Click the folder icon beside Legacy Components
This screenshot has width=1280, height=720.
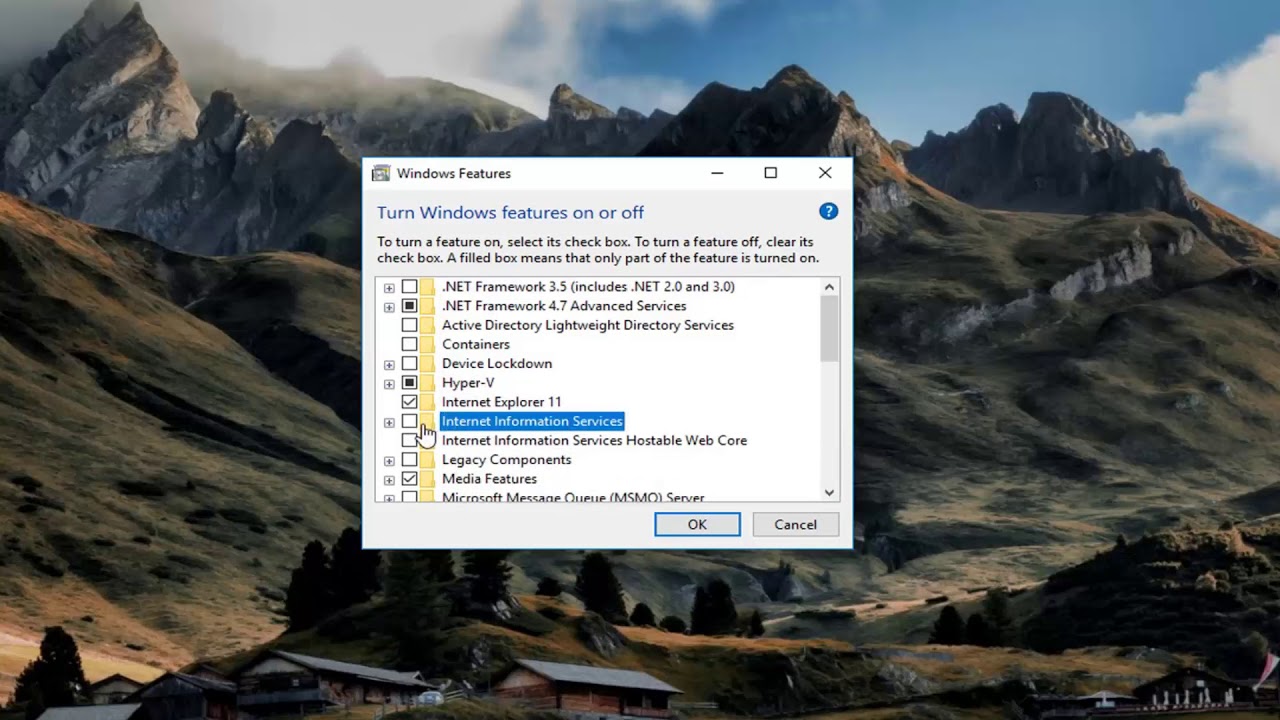[428, 460]
